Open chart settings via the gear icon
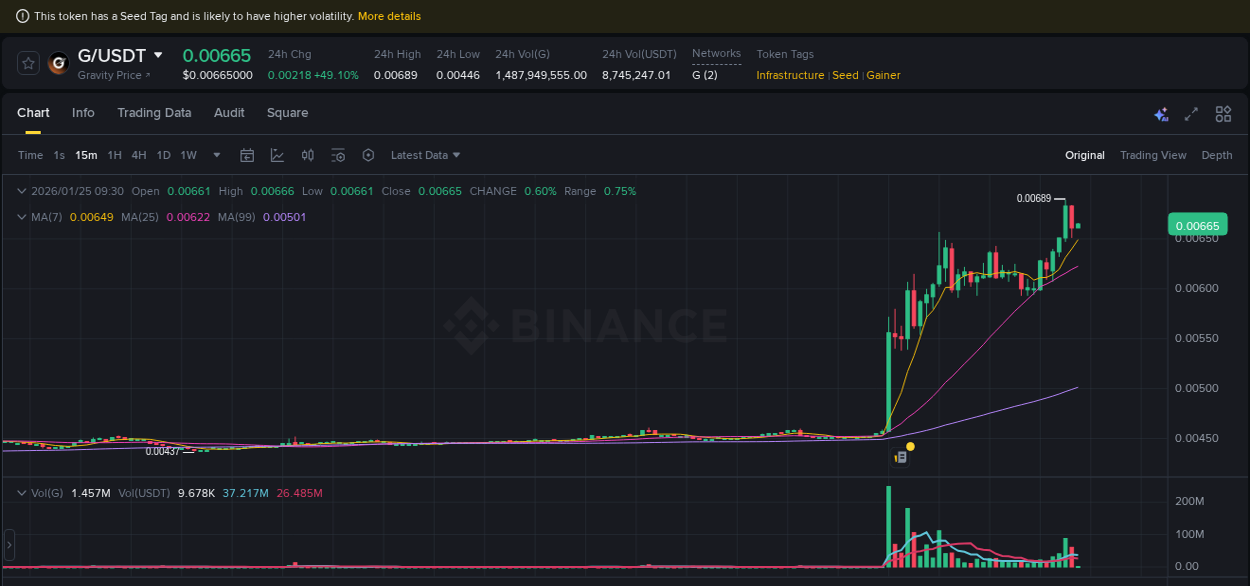 pos(368,155)
